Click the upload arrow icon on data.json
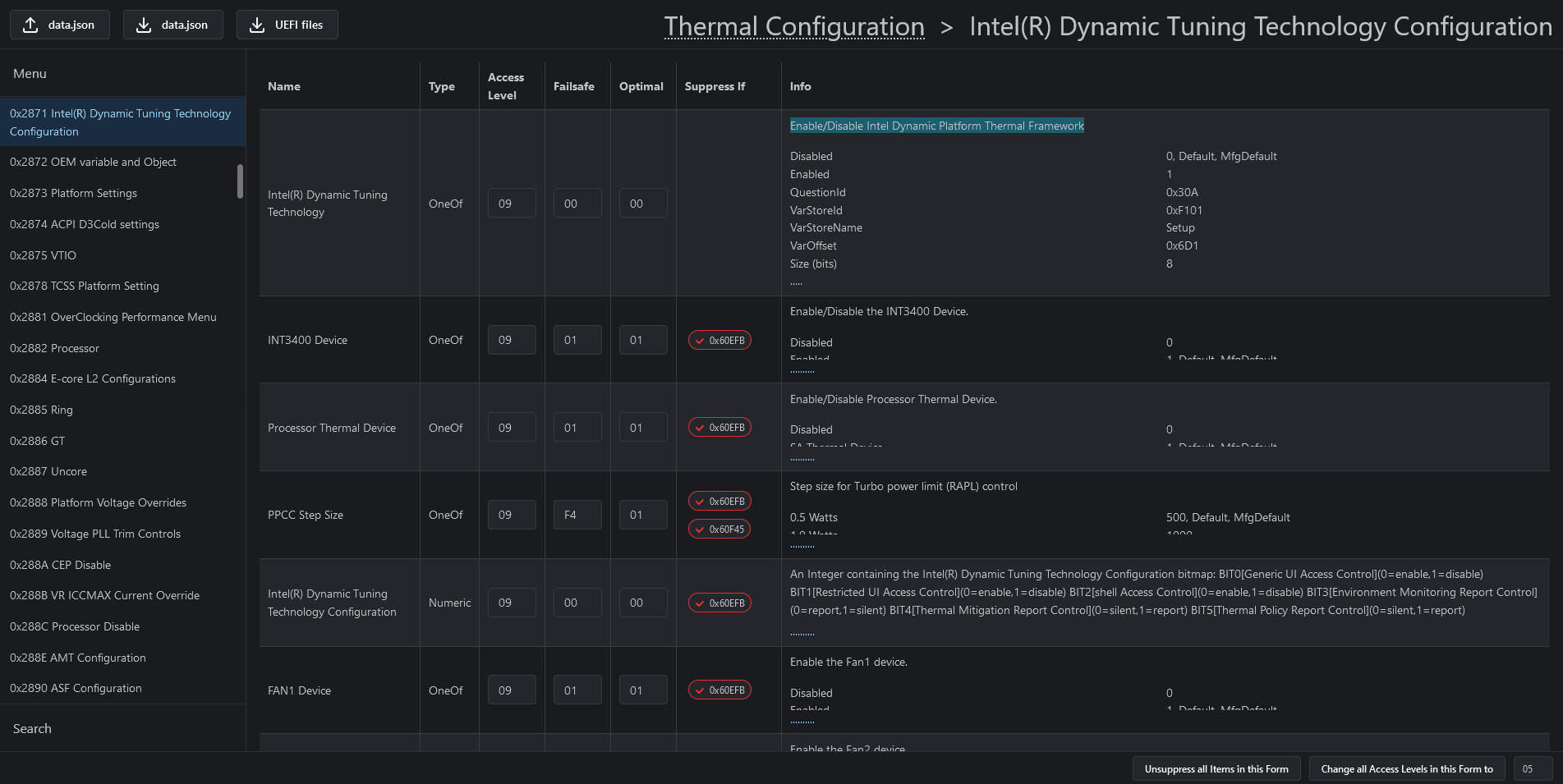The image size is (1563, 784). tap(30, 25)
